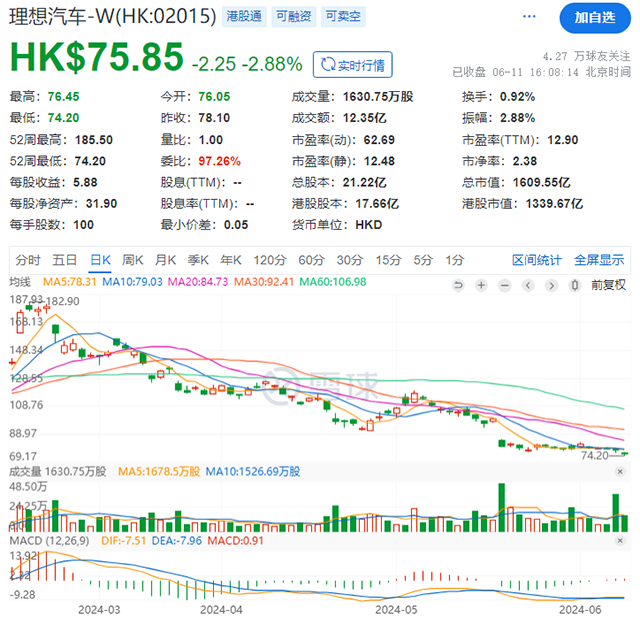Viewport: 640px width, 618px height.
Task: Click the 74.20 low price marker on chart
Action: tap(594, 456)
